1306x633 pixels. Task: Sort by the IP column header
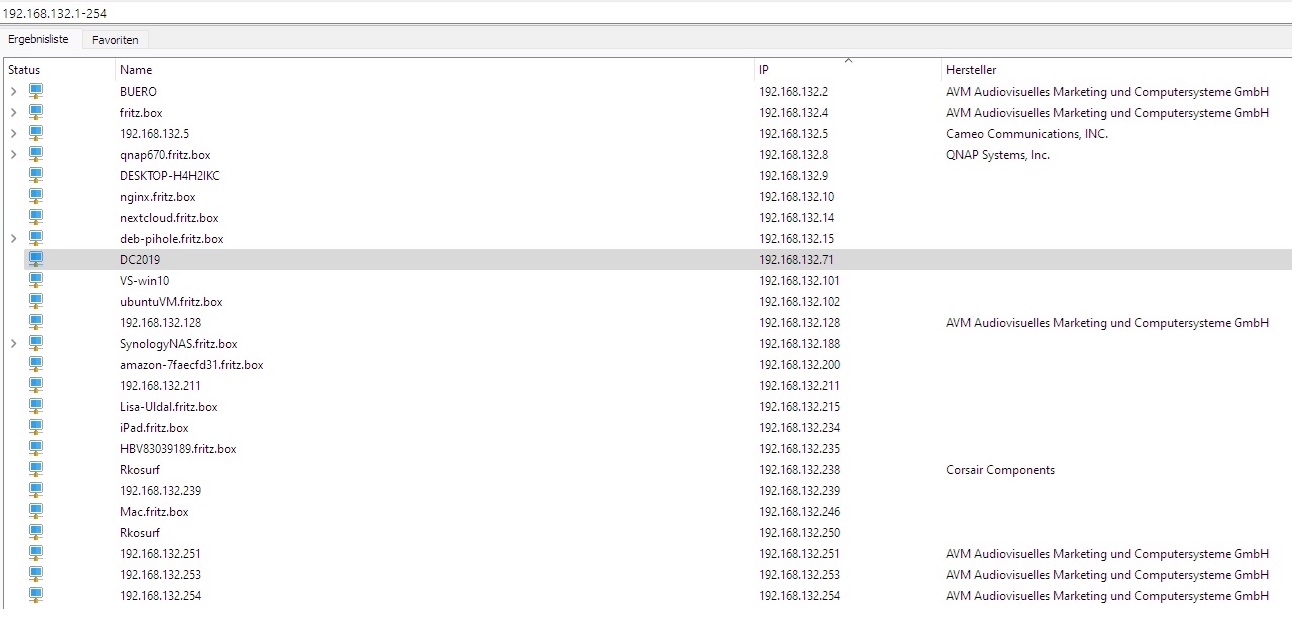click(x=764, y=70)
